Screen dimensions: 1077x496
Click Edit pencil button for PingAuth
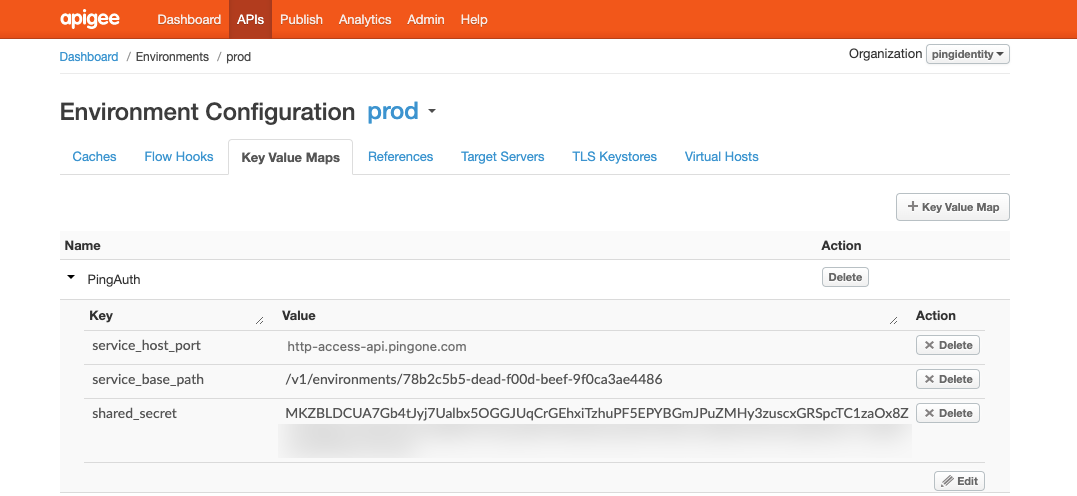(x=958, y=481)
